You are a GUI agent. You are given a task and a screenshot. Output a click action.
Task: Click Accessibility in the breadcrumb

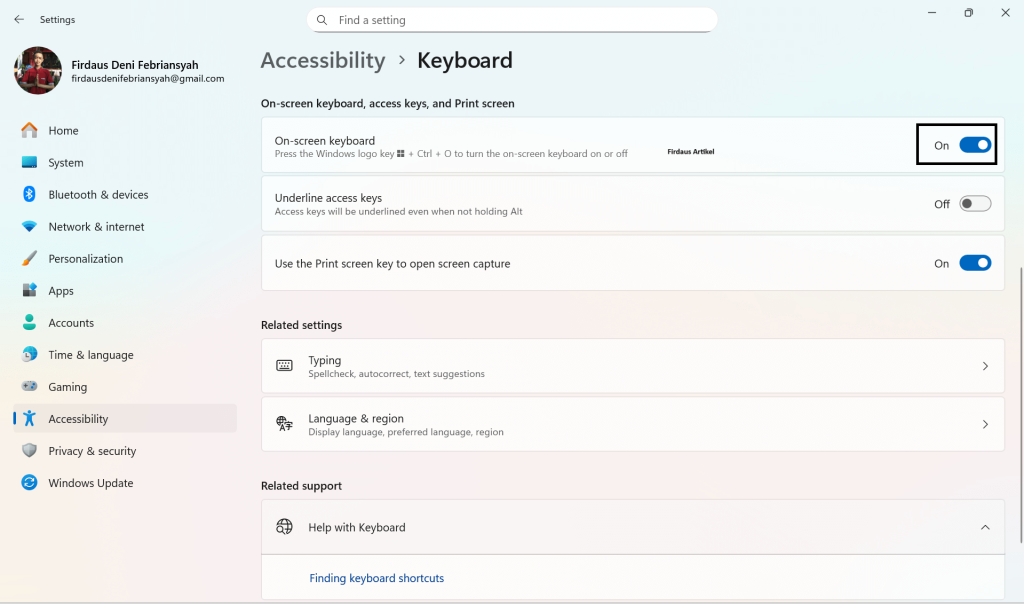[322, 60]
